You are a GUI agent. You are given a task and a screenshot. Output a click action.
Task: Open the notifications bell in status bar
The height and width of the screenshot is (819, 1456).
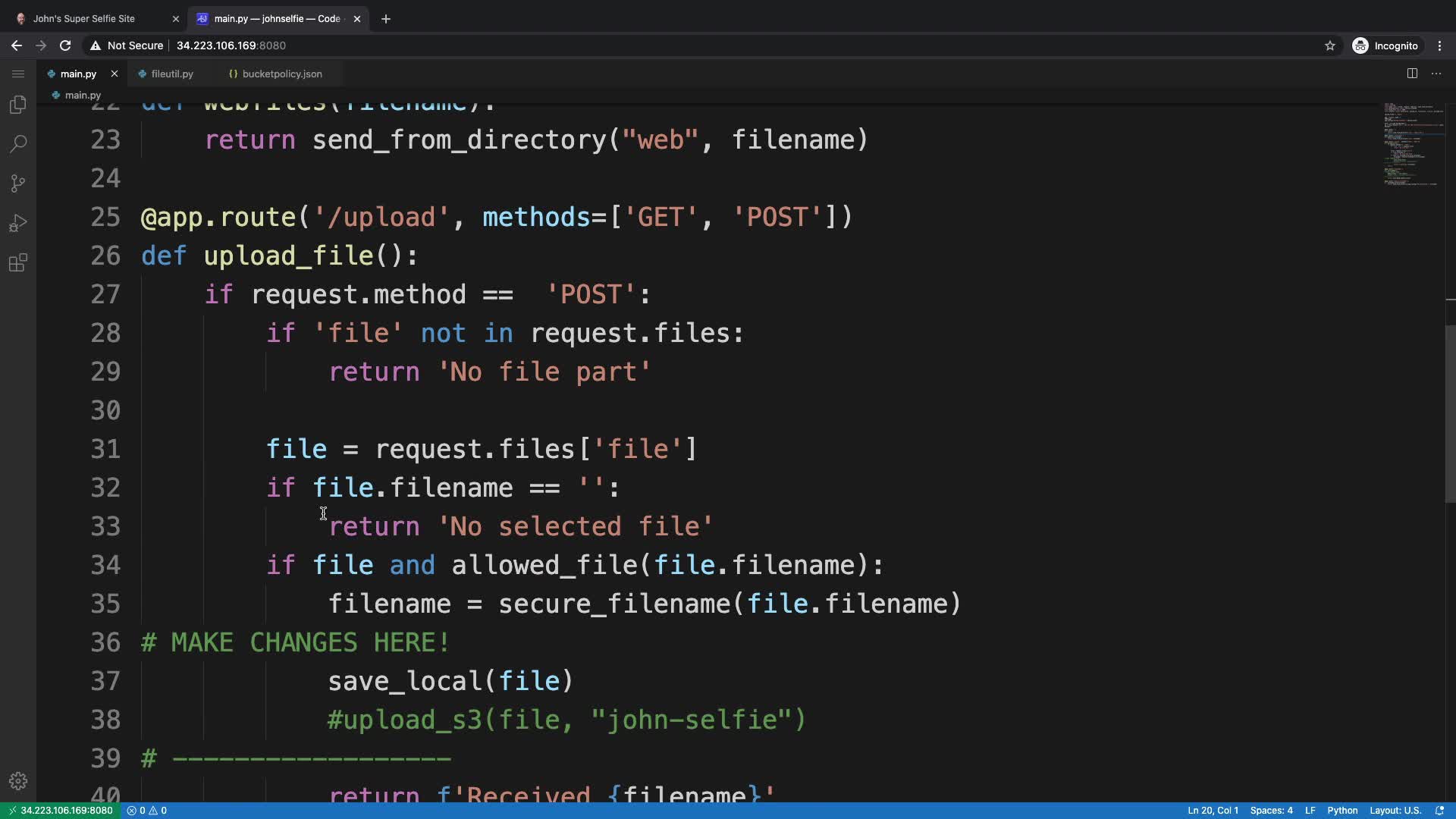tap(1439, 811)
